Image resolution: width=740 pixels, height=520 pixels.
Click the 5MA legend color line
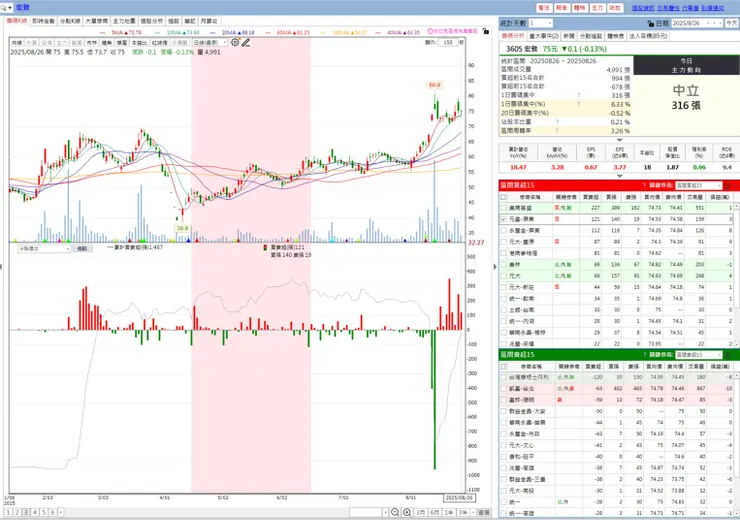[103, 33]
